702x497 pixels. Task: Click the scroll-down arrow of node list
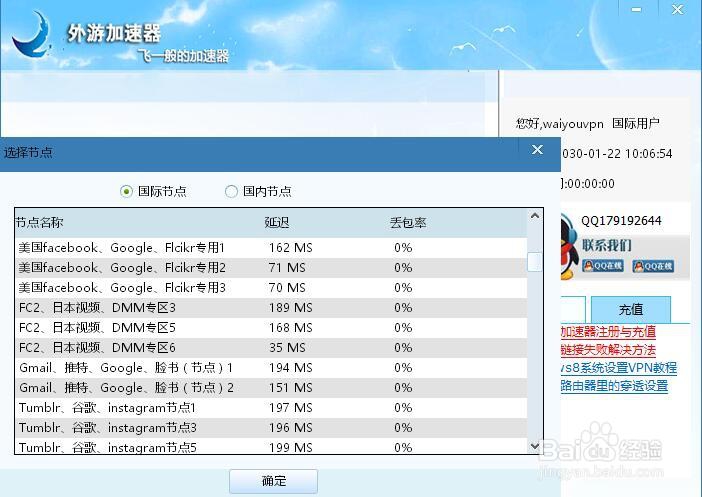click(535, 446)
